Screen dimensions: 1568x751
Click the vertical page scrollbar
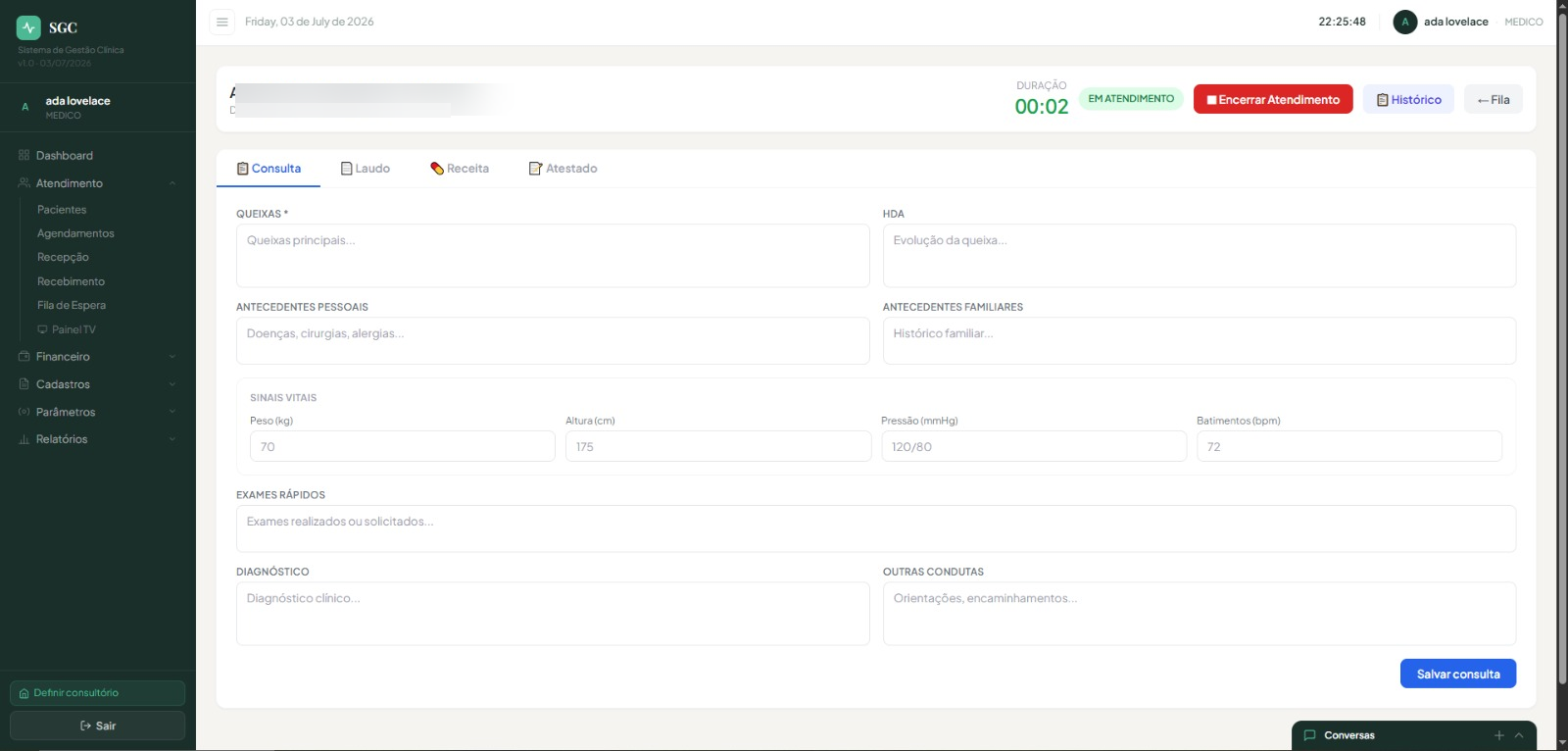coord(1562,348)
